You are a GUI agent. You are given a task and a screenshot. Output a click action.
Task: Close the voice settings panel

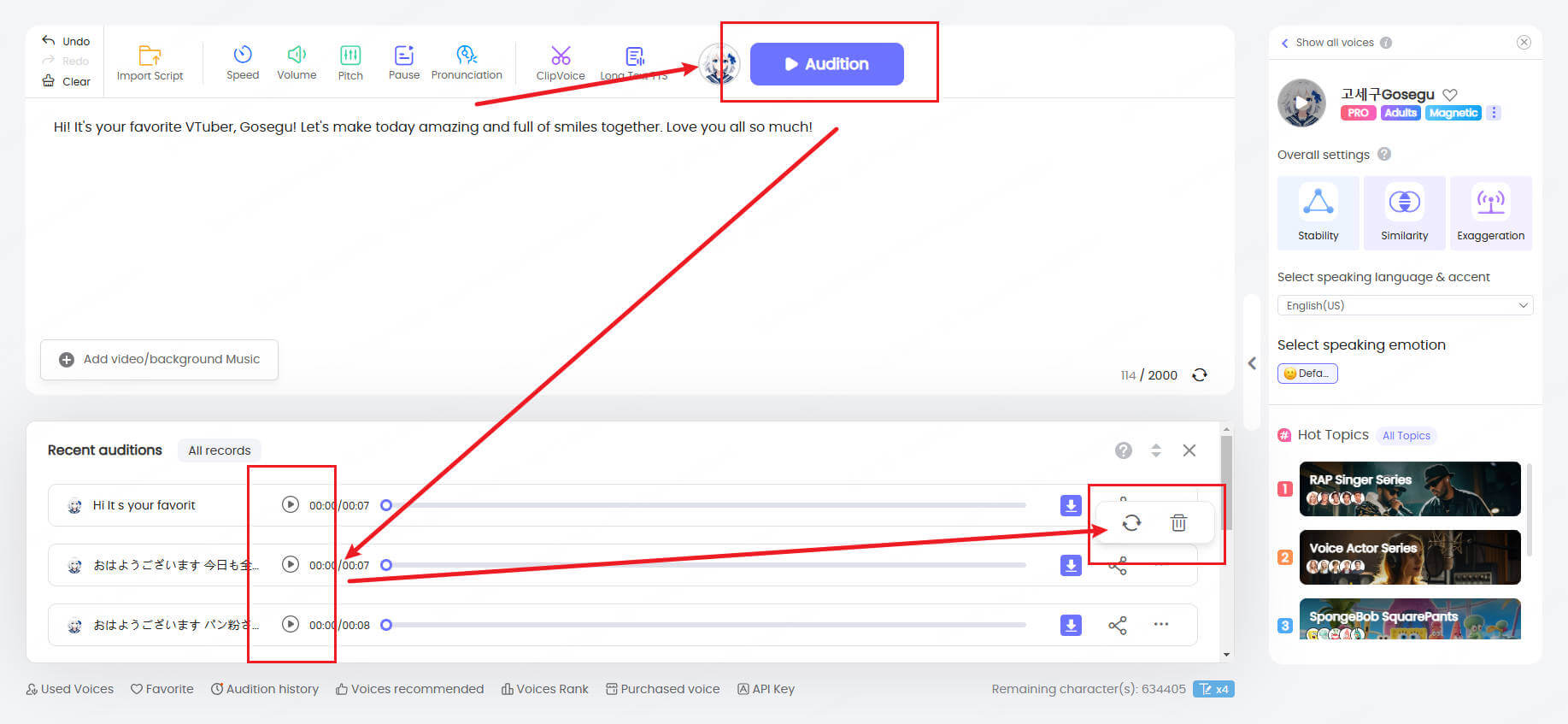coord(1524,42)
